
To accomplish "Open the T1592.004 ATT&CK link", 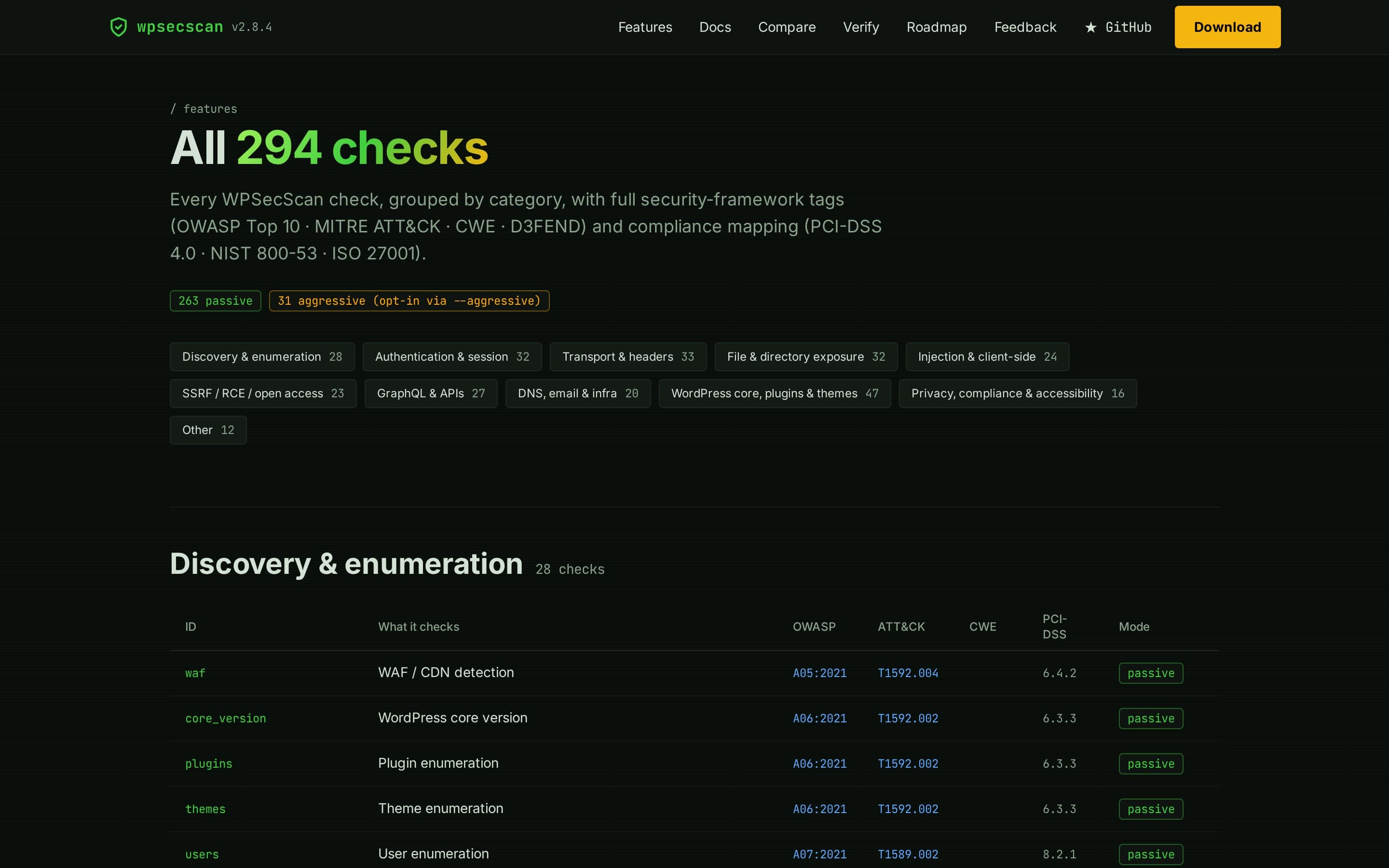I will [908, 673].
